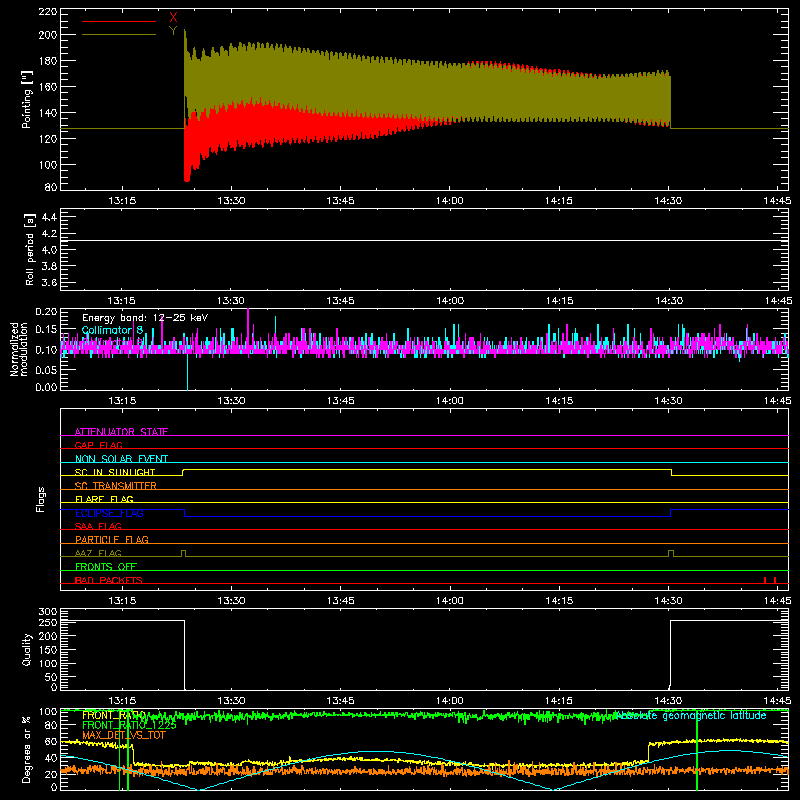800x800 pixels.
Task: Click the green FRONTS_OFF label
Action: pos(106,566)
